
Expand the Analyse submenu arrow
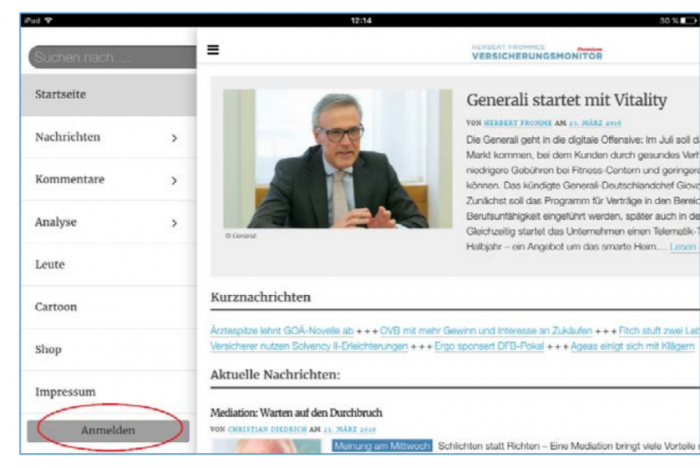(x=175, y=223)
